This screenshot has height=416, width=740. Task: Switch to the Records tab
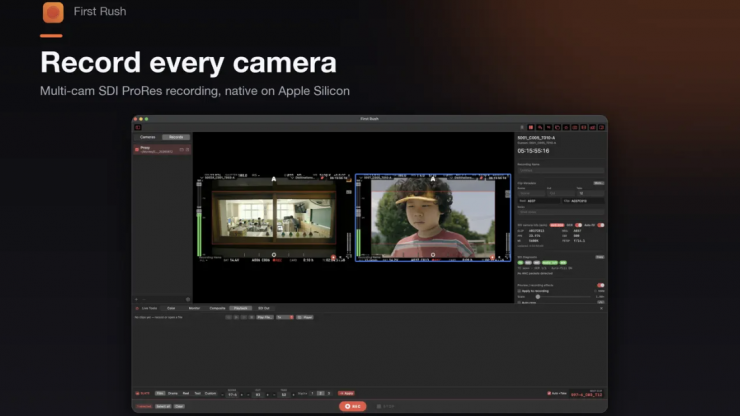[x=176, y=137]
